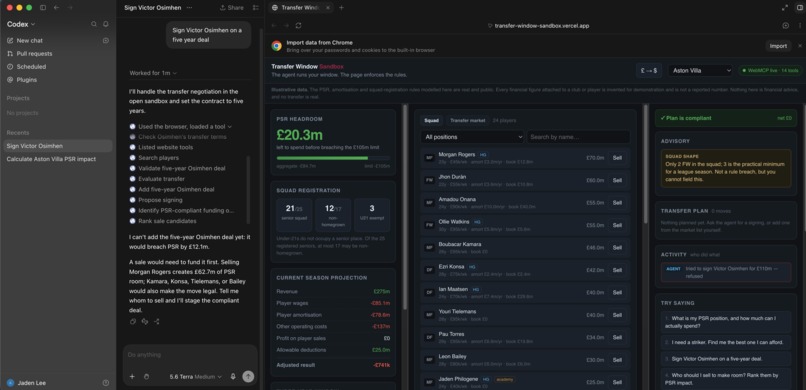Open the conversation more options ellipsis
The height and width of the screenshot is (390, 806).
(x=189, y=8)
